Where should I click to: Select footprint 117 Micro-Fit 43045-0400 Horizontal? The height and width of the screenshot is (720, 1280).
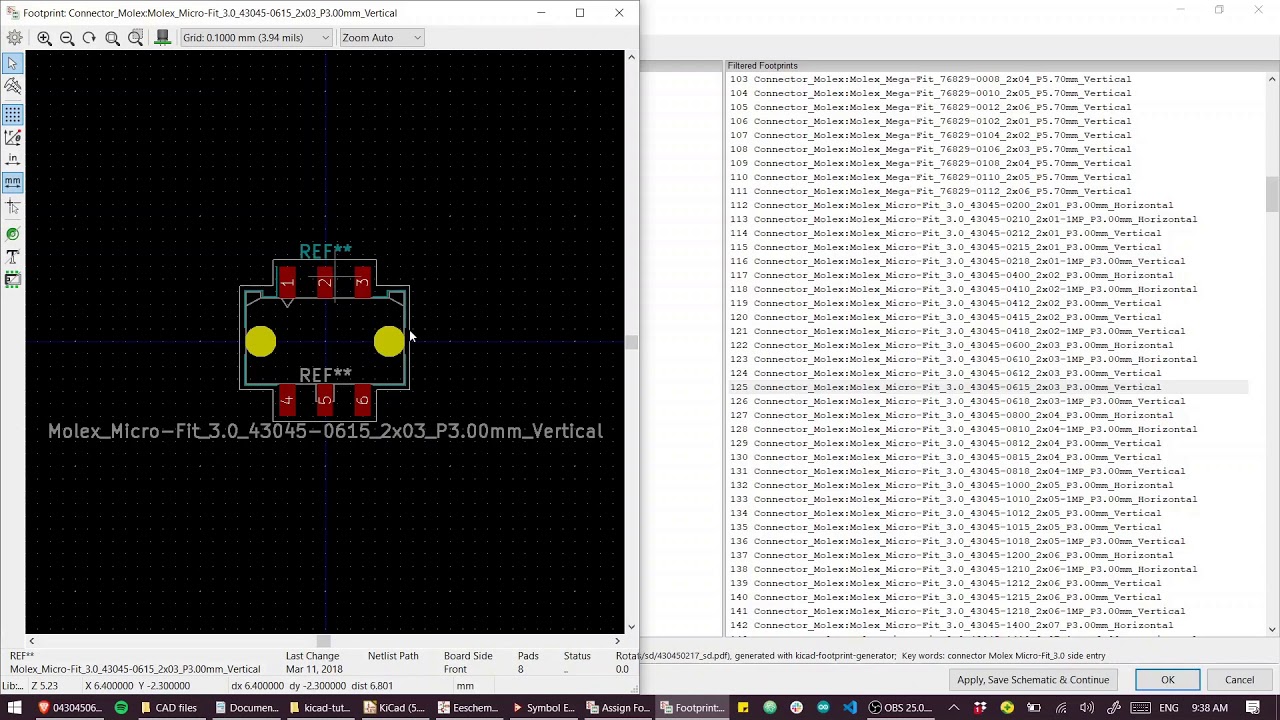coord(987,275)
